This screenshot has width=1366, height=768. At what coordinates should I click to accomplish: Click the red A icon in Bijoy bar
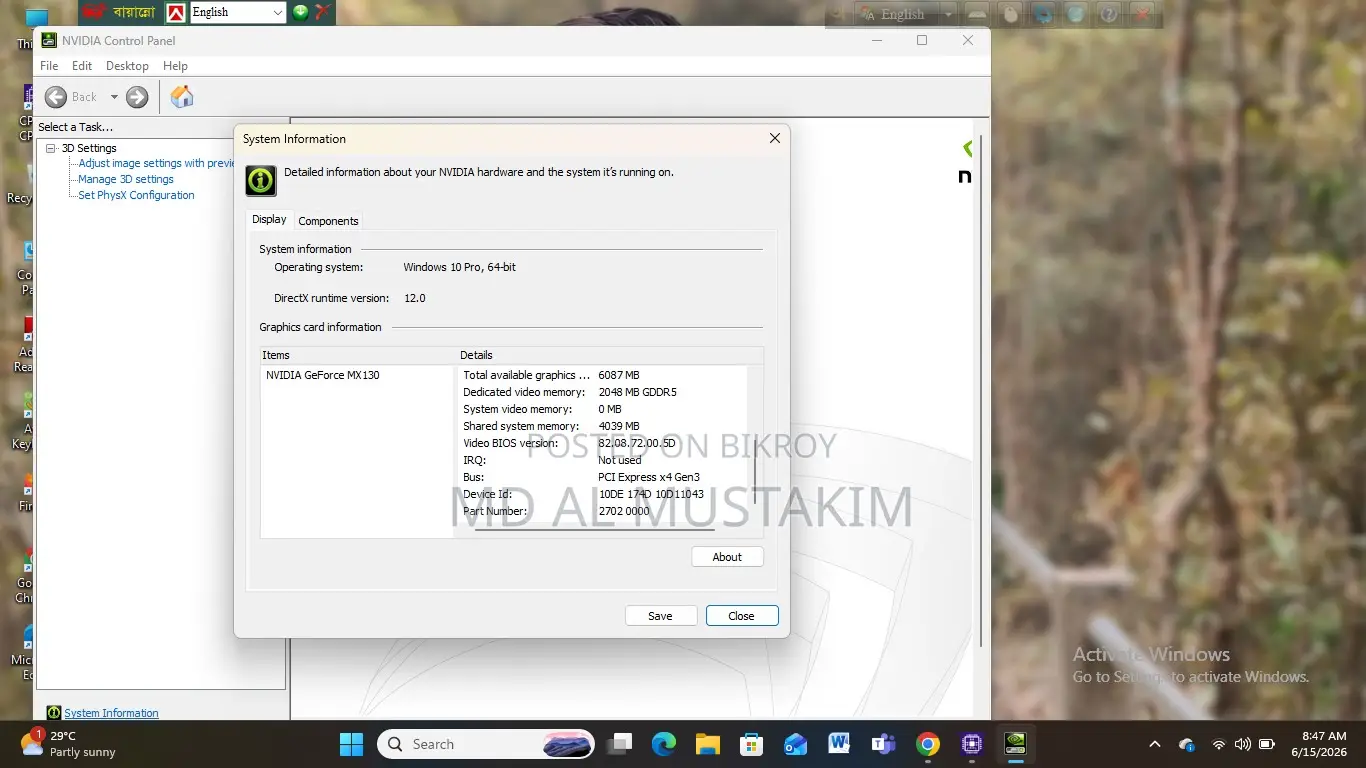click(176, 12)
